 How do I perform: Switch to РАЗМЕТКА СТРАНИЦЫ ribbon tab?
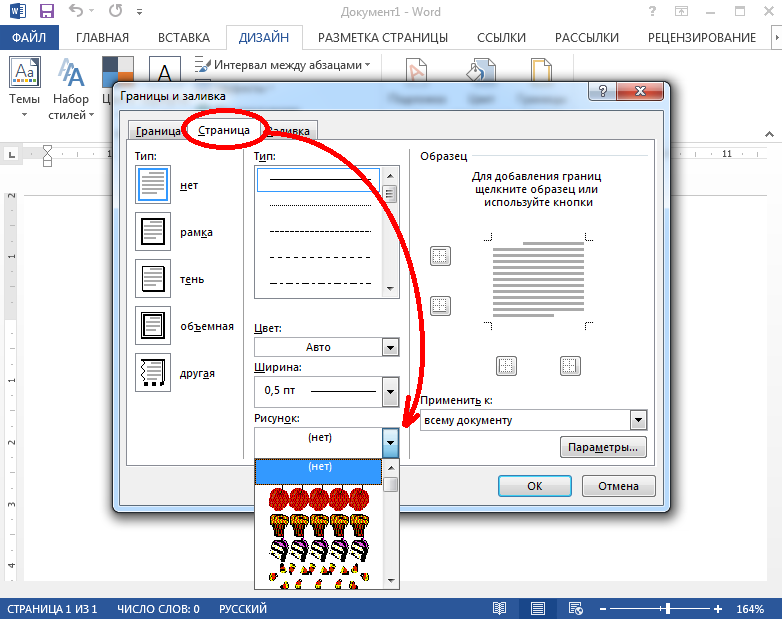(383, 37)
